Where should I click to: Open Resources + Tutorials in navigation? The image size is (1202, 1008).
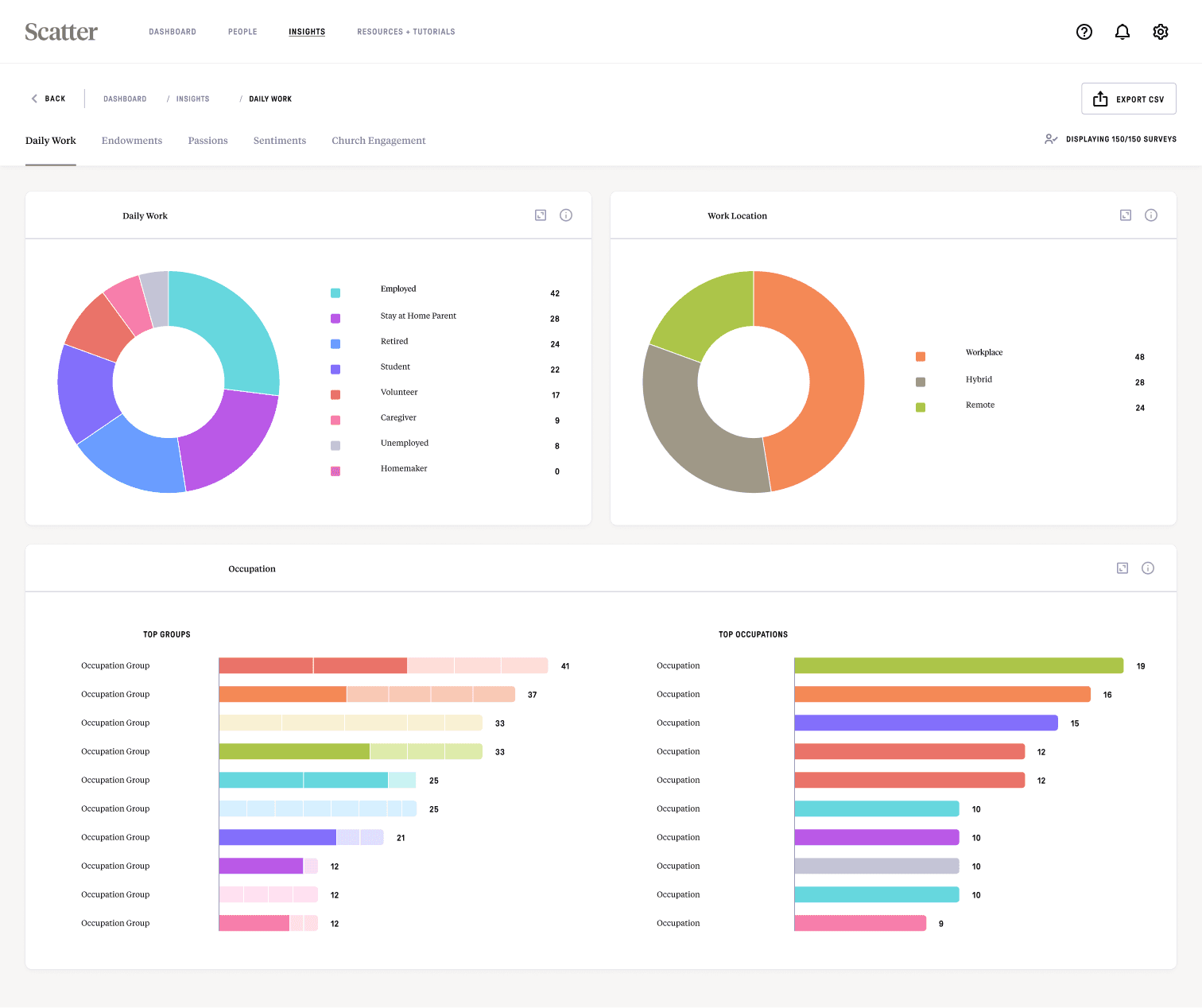point(406,32)
